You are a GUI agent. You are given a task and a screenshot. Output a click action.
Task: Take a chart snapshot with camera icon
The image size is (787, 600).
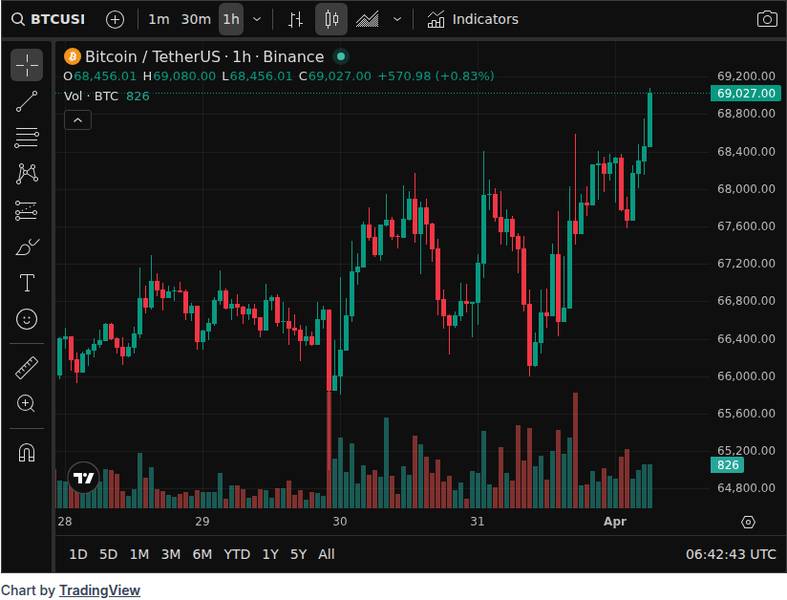[767, 20]
